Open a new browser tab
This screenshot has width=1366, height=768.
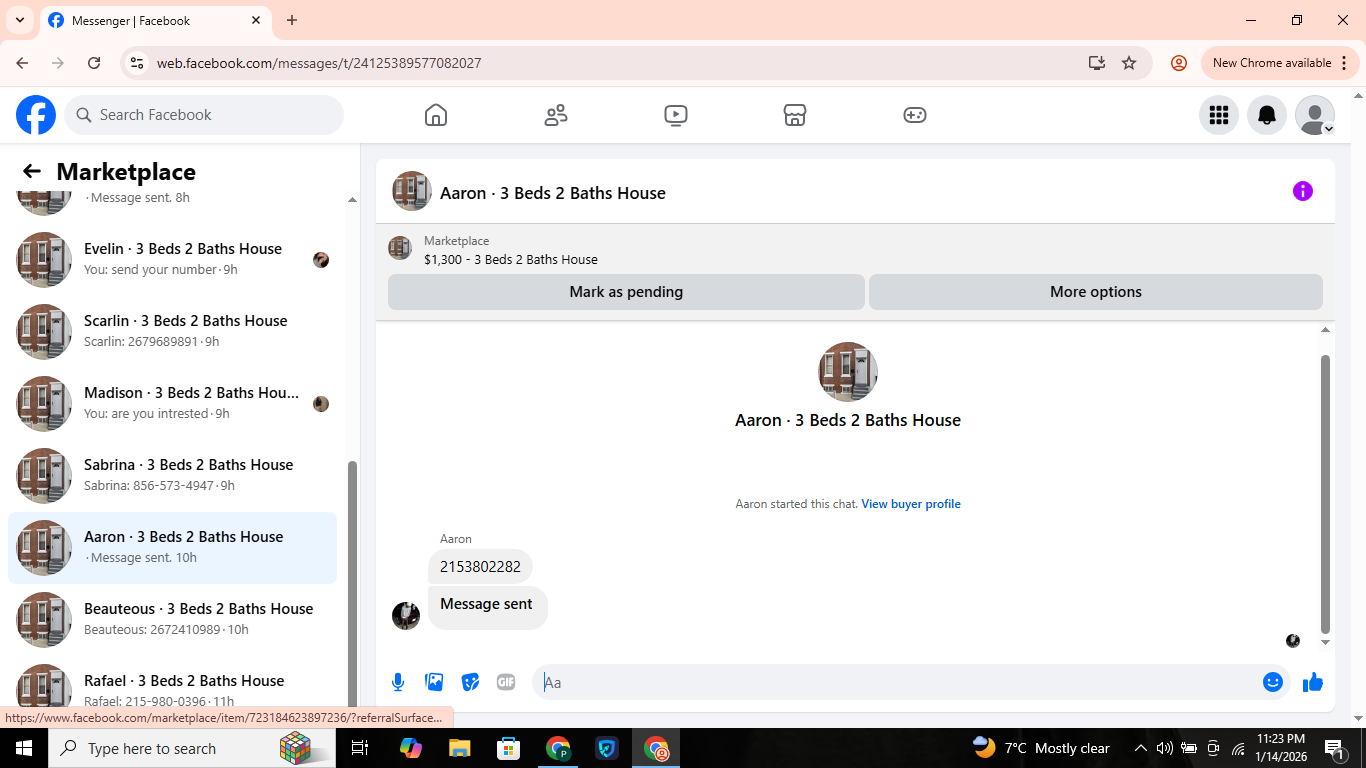pos(292,20)
